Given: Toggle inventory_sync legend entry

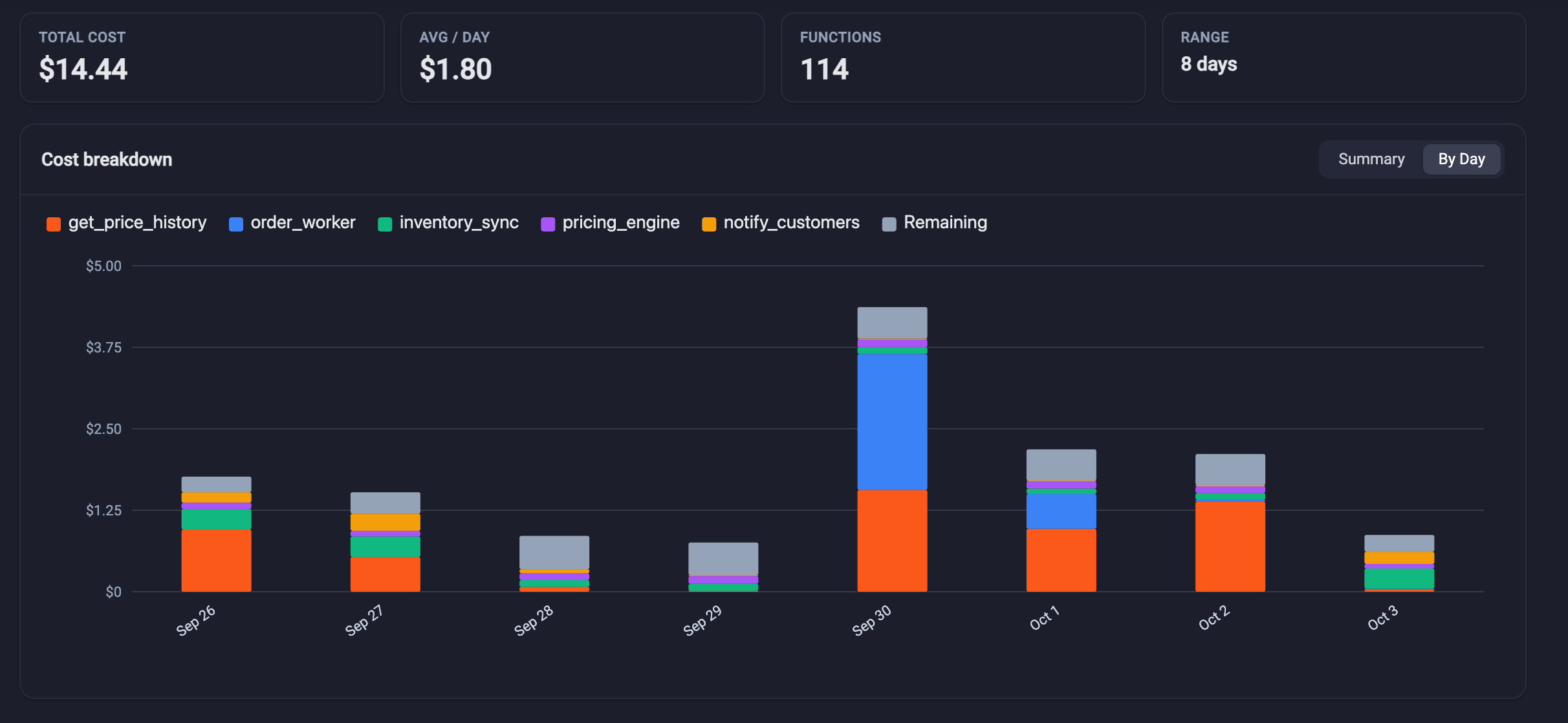Looking at the screenshot, I should pyautogui.click(x=448, y=223).
